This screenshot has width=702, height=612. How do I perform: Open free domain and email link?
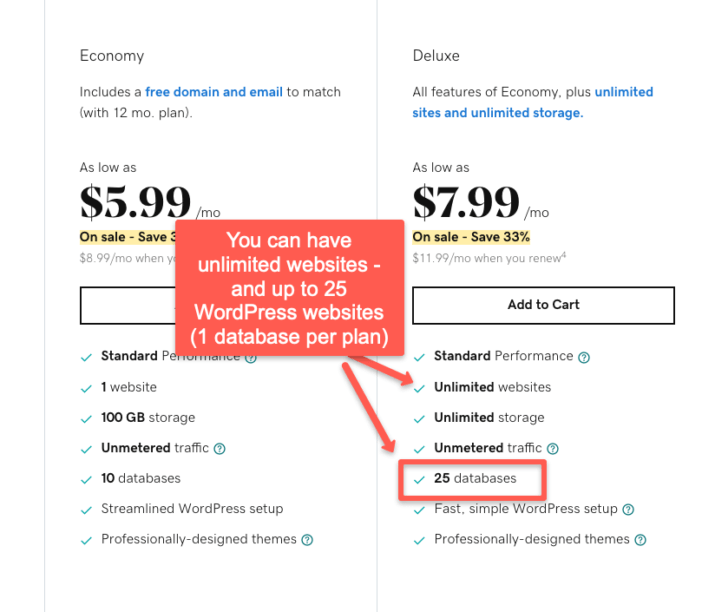coord(214,92)
